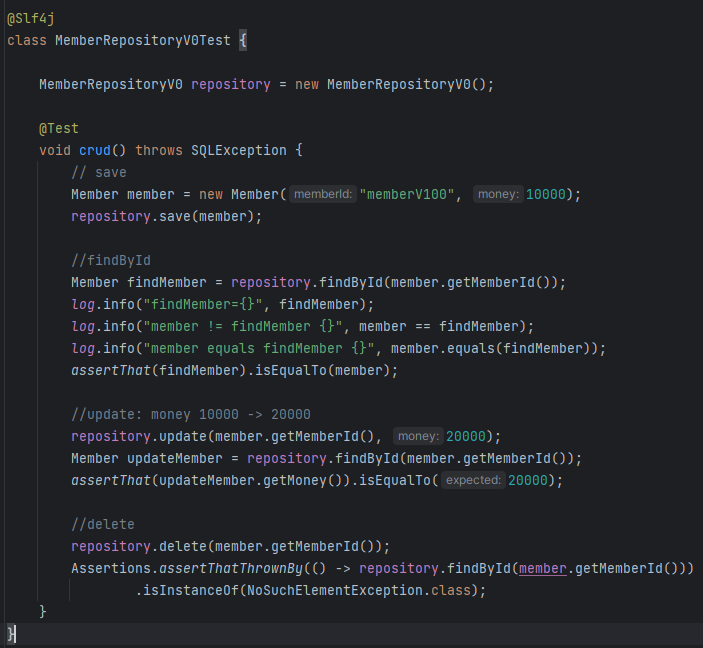
Task: Click the "member equals findMember {}" string
Action: pyautogui.click(x=258, y=348)
